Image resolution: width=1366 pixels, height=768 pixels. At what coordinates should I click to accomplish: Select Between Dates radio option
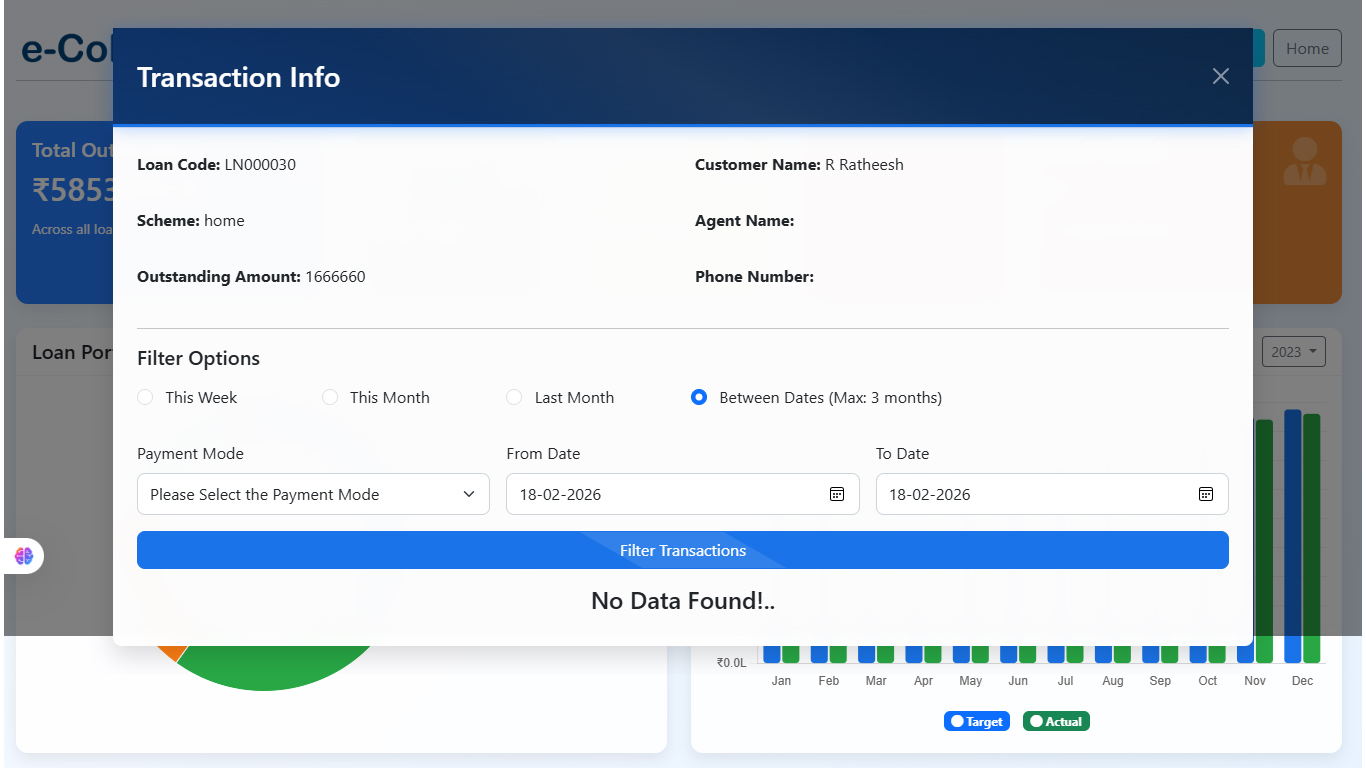[699, 397]
